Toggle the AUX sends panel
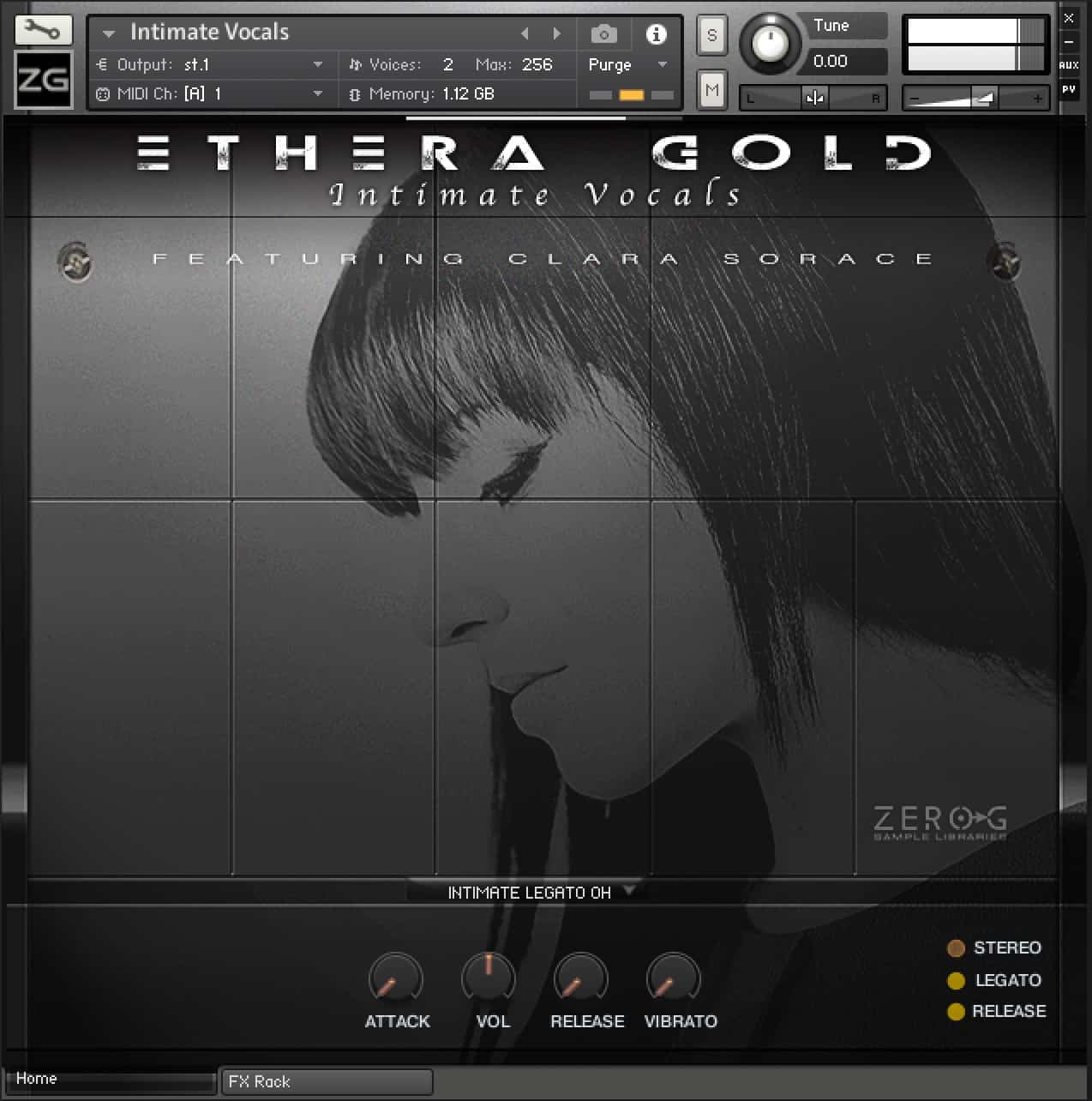The height and width of the screenshot is (1101, 1092). click(1069, 65)
